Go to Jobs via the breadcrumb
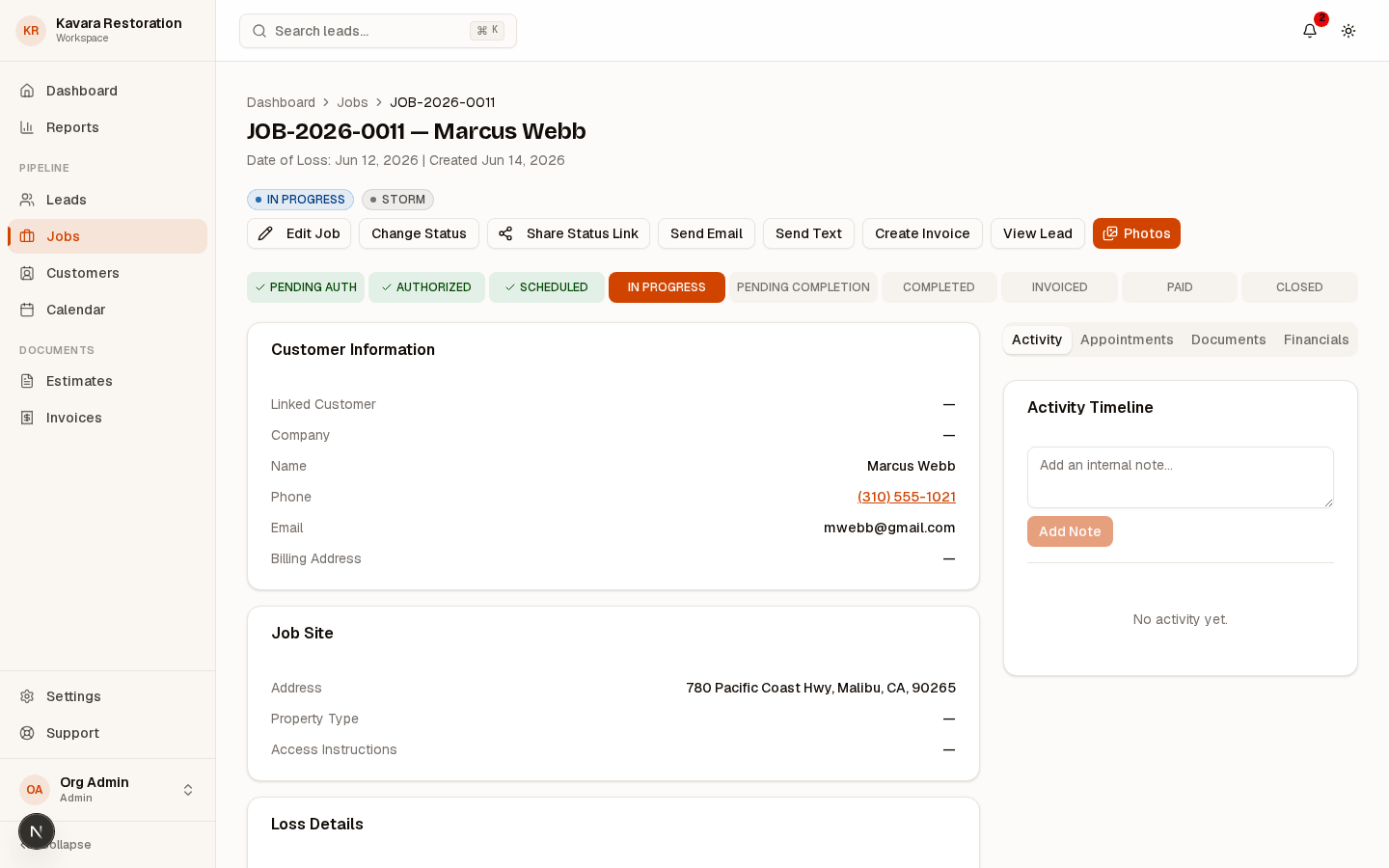Image resolution: width=1389 pixels, height=868 pixels. (x=352, y=102)
